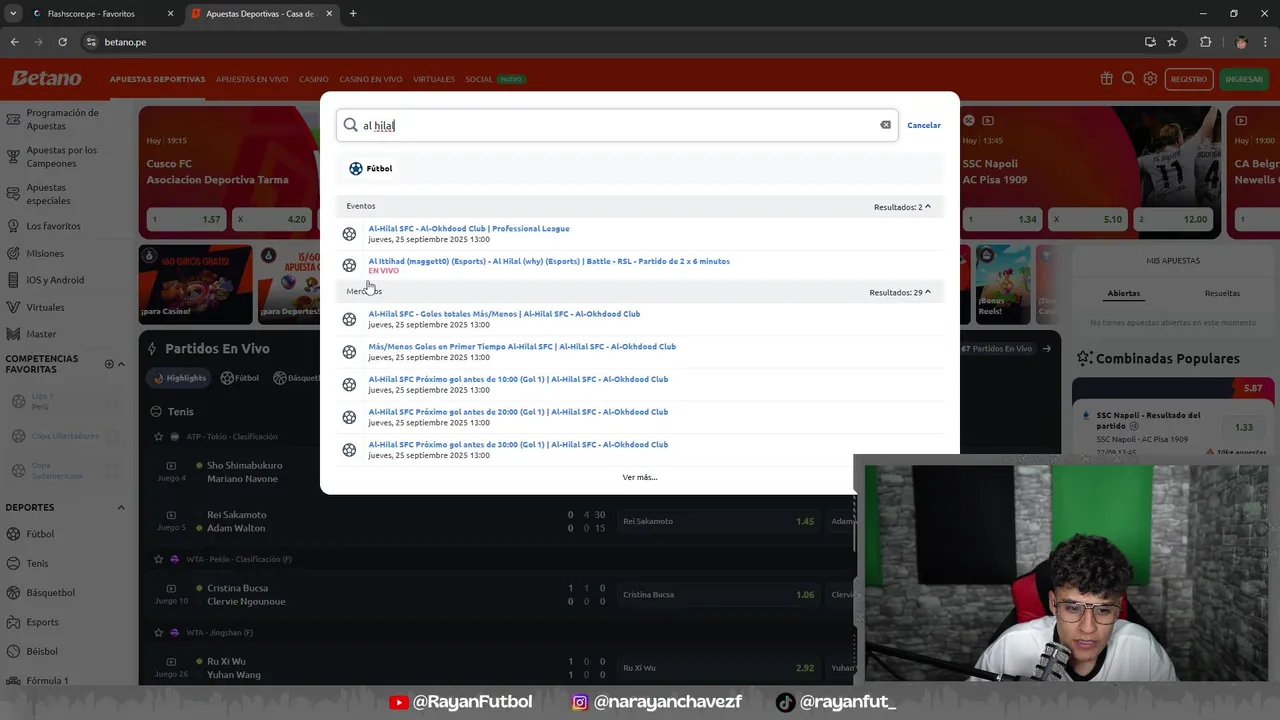Select the Resueltas bets tab
The image size is (1280, 720).
pos(1222,293)
